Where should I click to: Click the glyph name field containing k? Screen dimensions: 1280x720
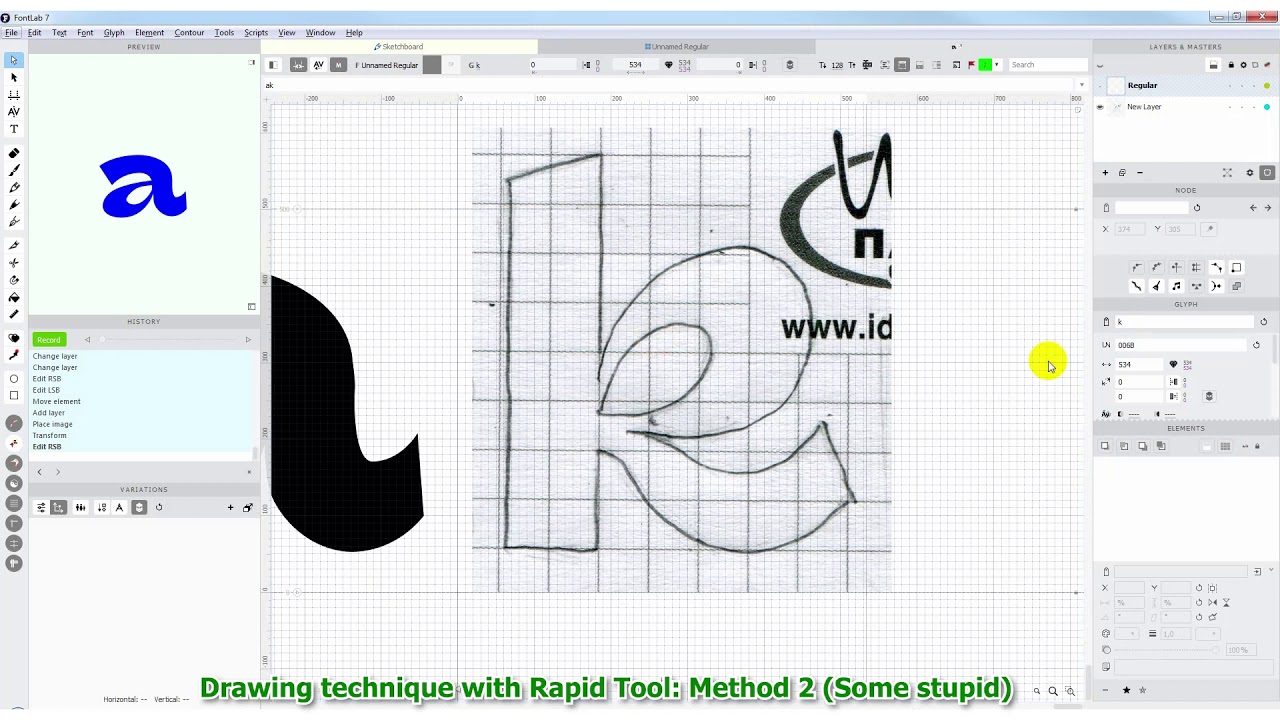point(1184,322)
